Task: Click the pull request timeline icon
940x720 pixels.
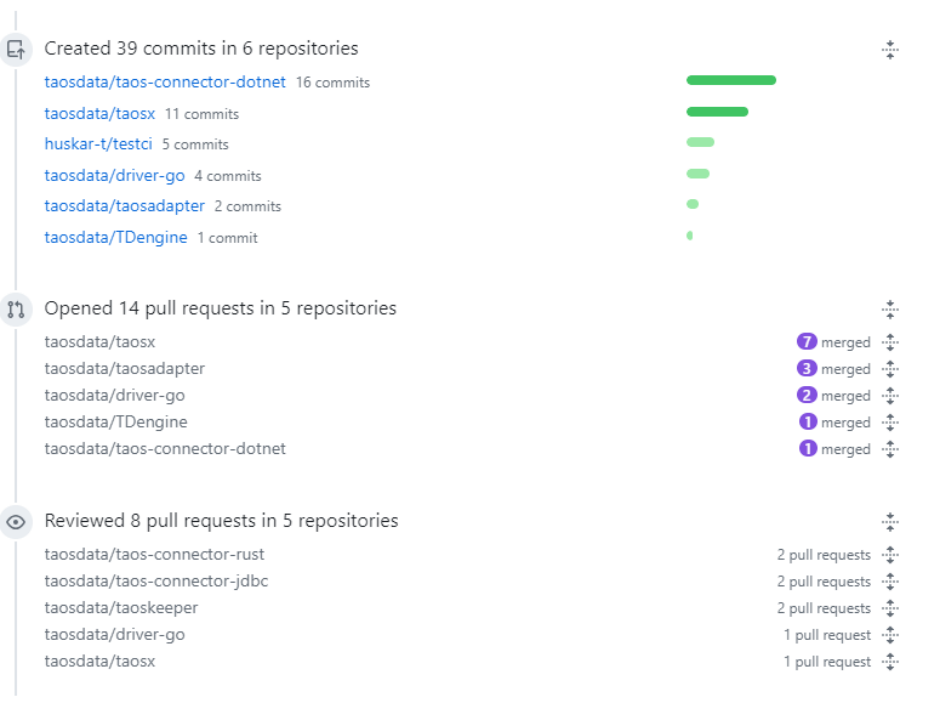Action: coord(16,309)
